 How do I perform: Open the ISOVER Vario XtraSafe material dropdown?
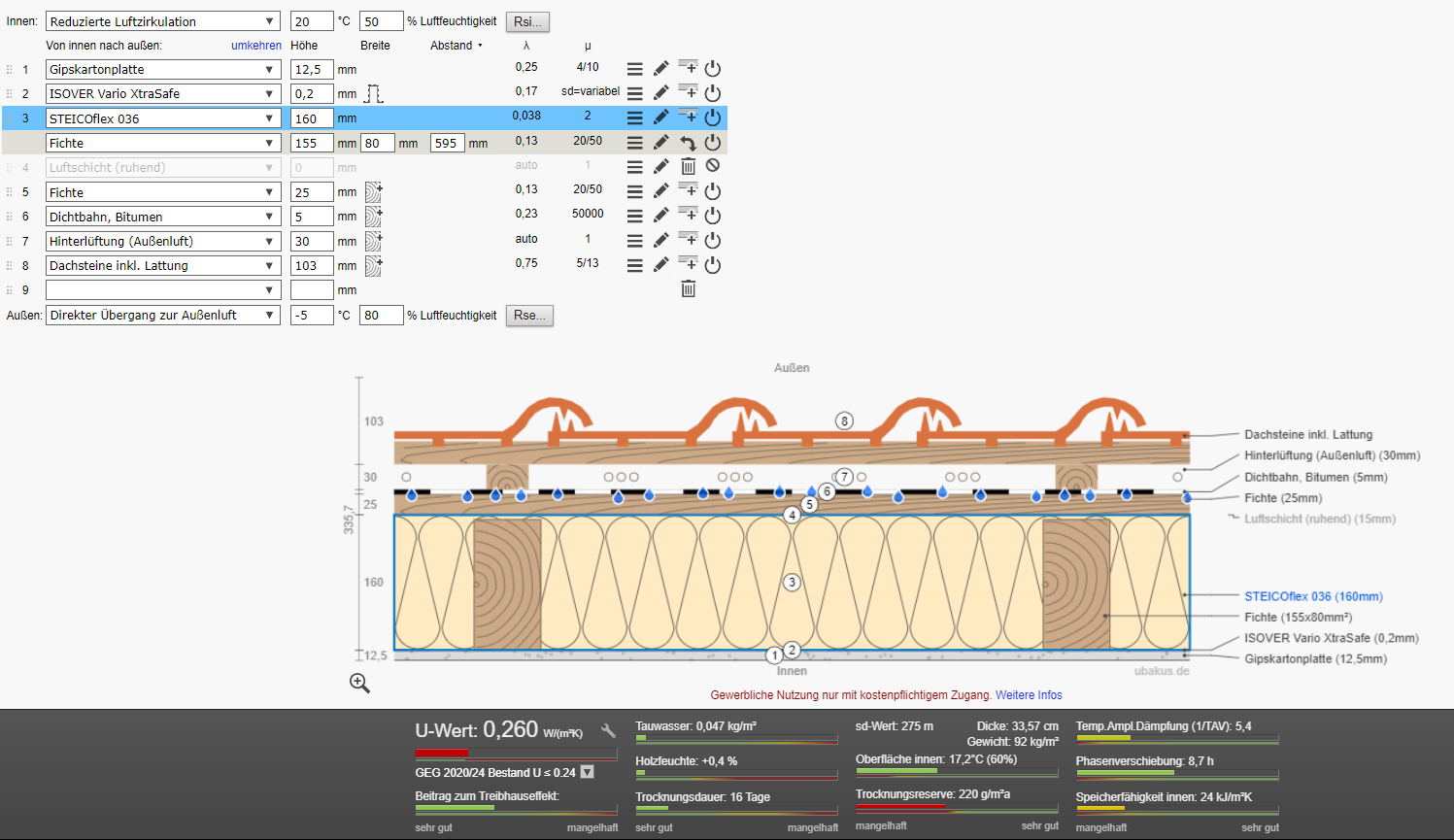(x=163, y=93)
